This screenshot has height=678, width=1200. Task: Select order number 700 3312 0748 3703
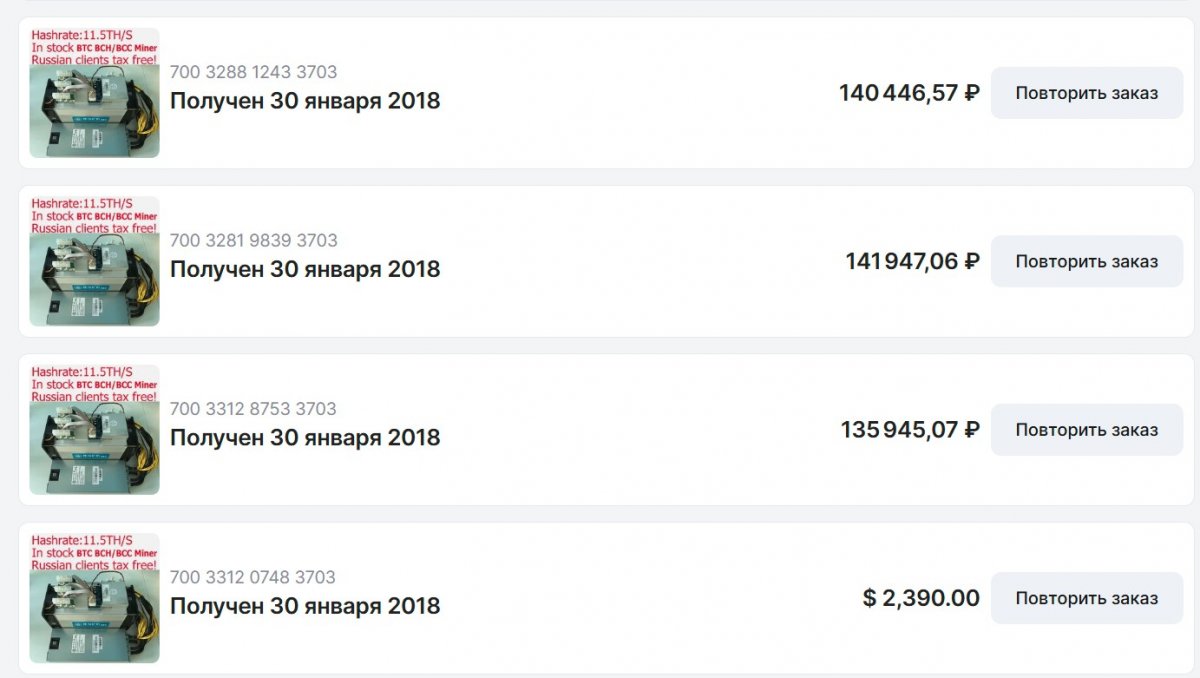253,577
